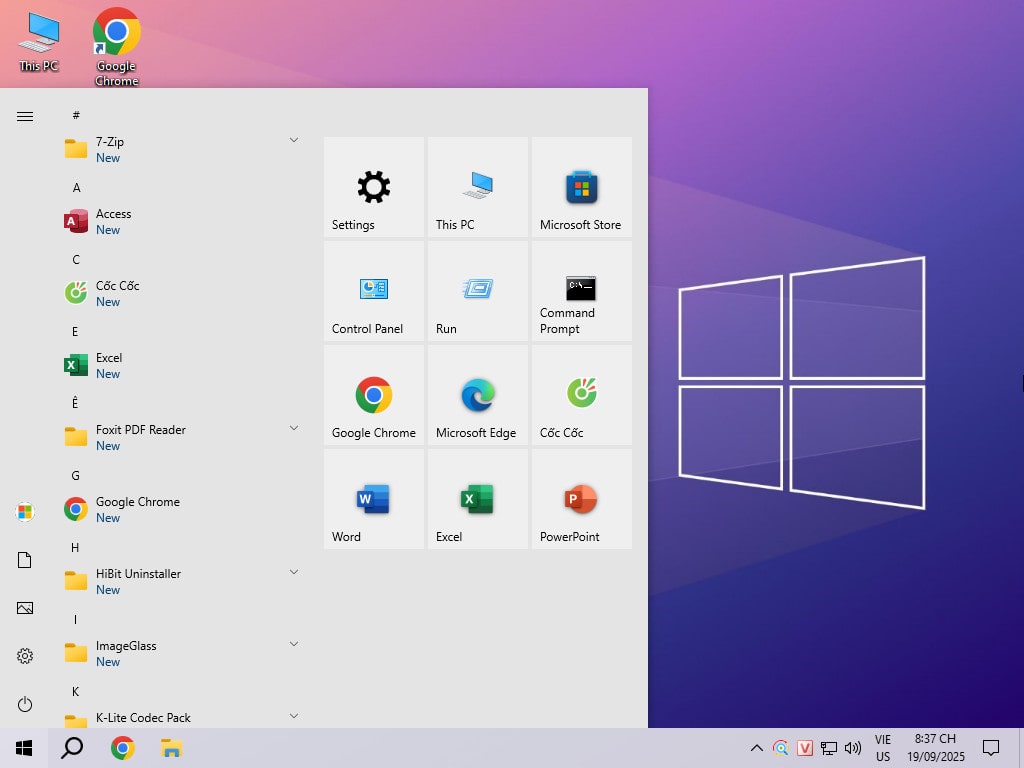Open Access from the app list
The width and height of the screenshot is (1024, 768).
point(182,221)
